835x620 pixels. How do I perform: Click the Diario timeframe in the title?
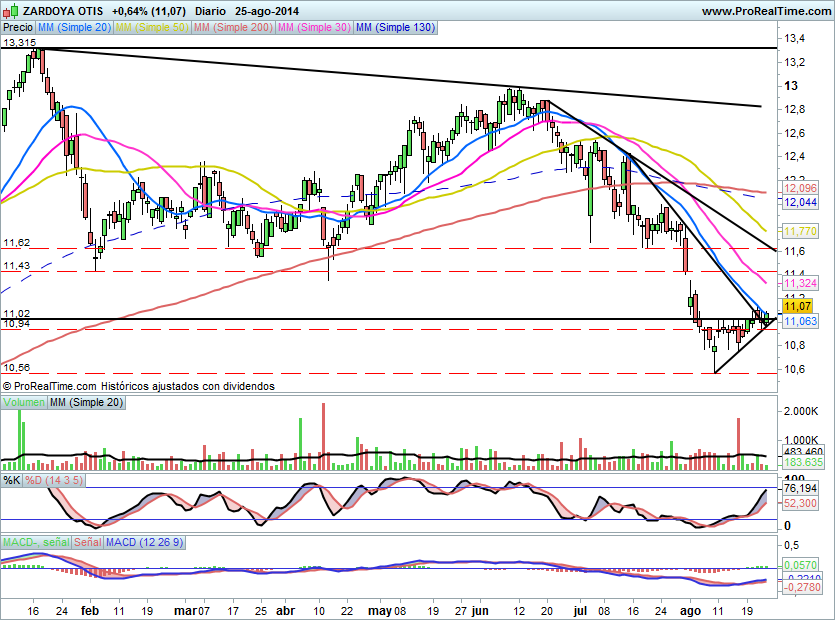[x=210, y=11]
